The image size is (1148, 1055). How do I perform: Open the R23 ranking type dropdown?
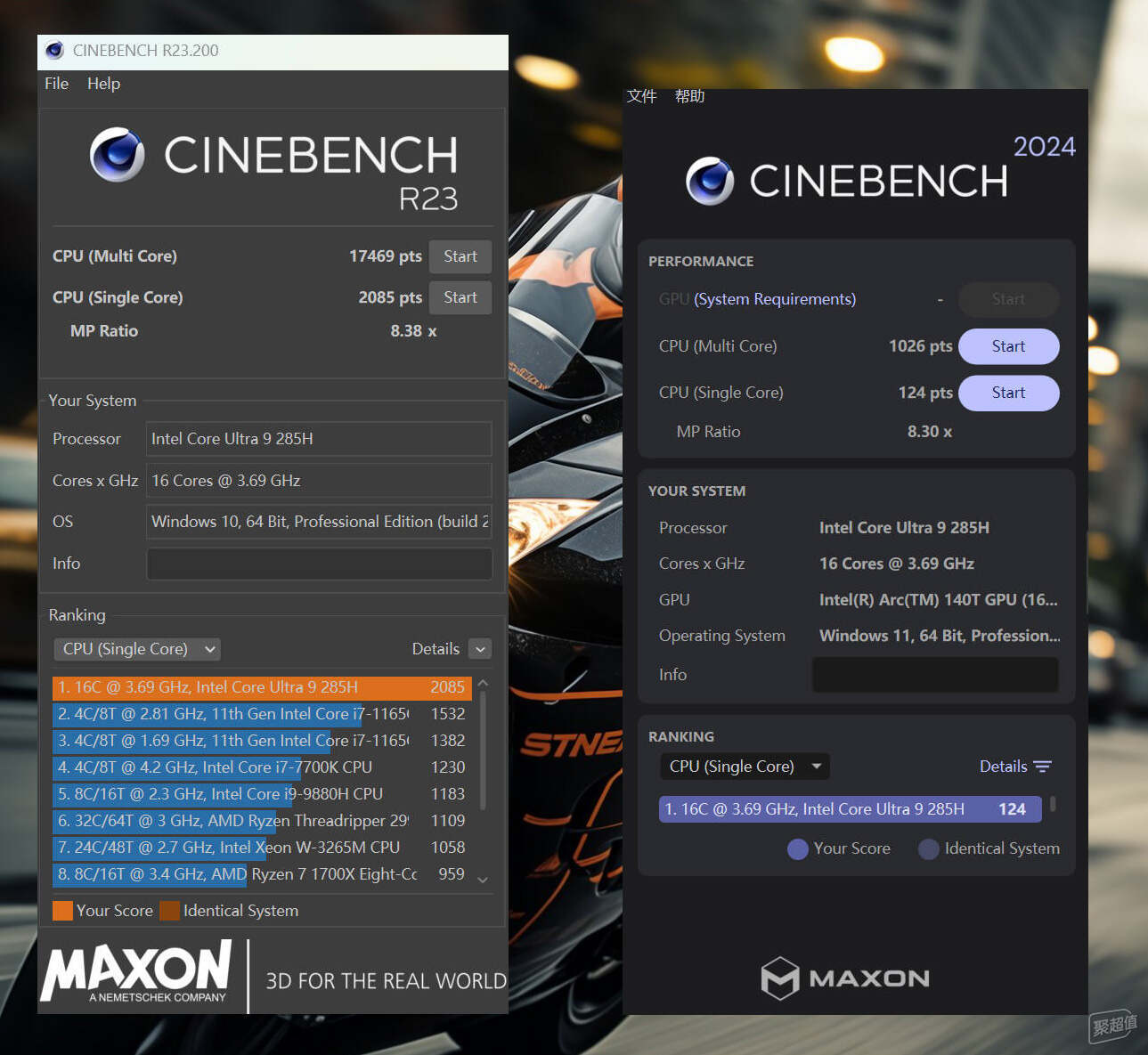136,649
